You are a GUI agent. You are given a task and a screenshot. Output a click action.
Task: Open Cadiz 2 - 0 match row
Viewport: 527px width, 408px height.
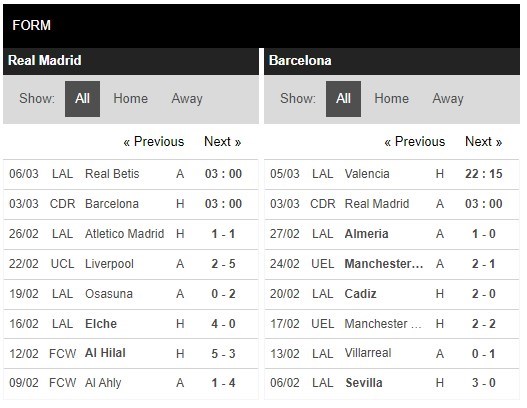(x=392, y=294)
